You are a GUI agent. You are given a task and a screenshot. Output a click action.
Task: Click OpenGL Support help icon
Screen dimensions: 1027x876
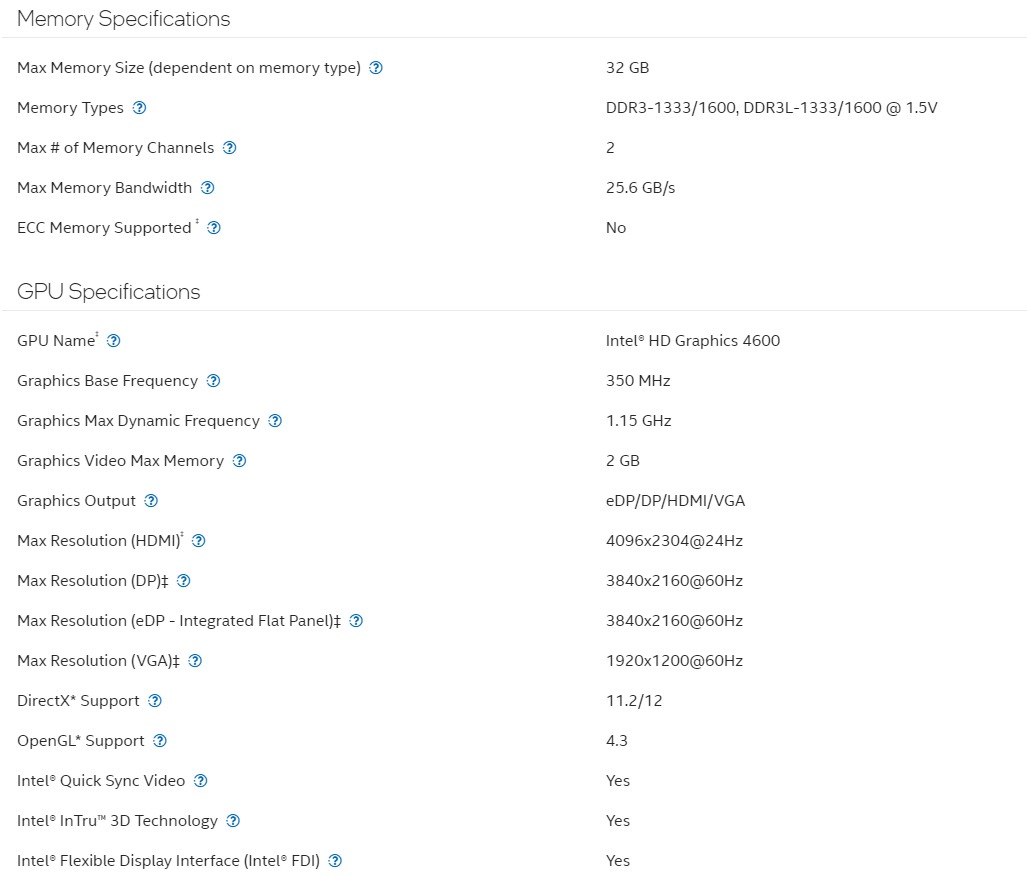pos(160,740)
